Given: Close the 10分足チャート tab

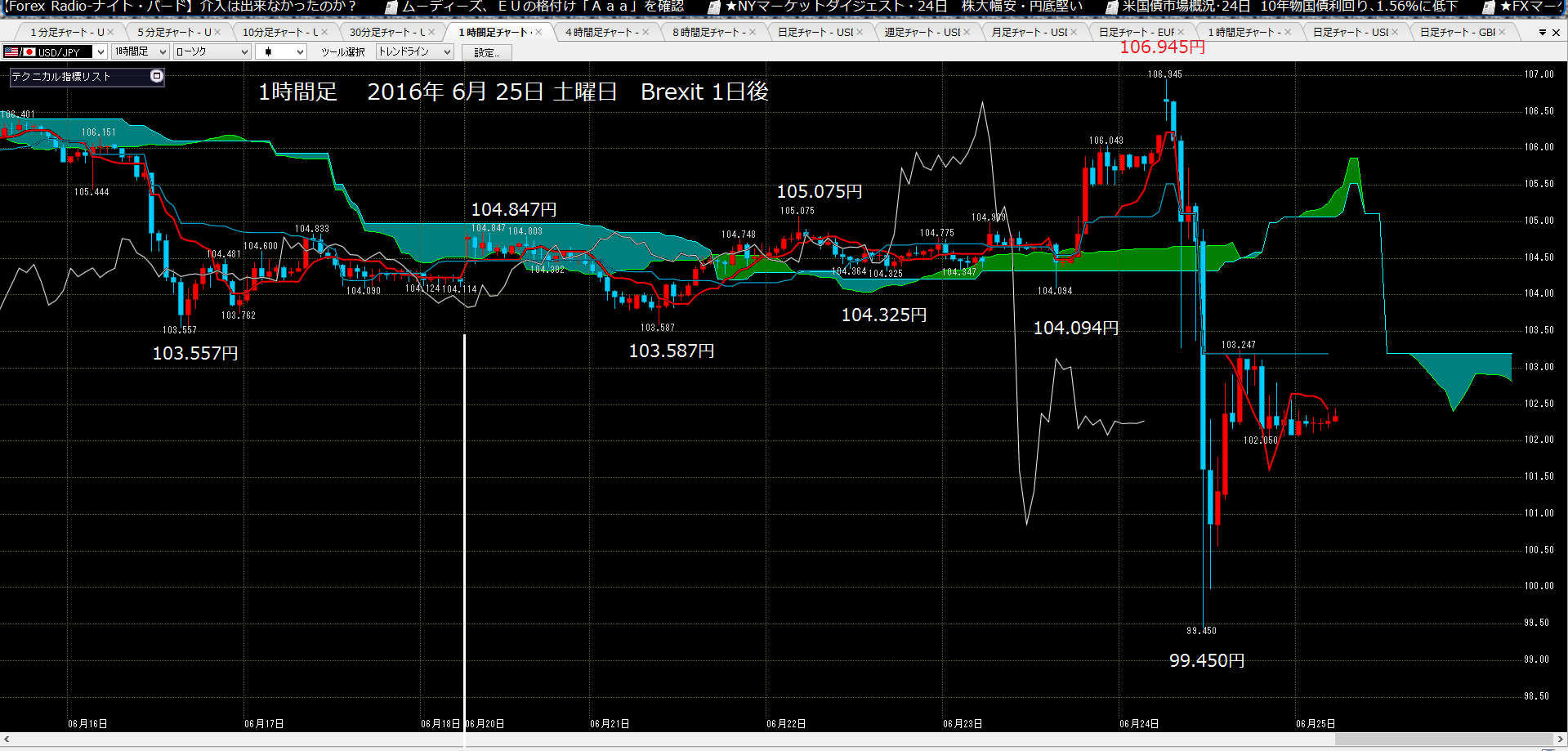Looking at the screenshot, I should coord(324,33).
